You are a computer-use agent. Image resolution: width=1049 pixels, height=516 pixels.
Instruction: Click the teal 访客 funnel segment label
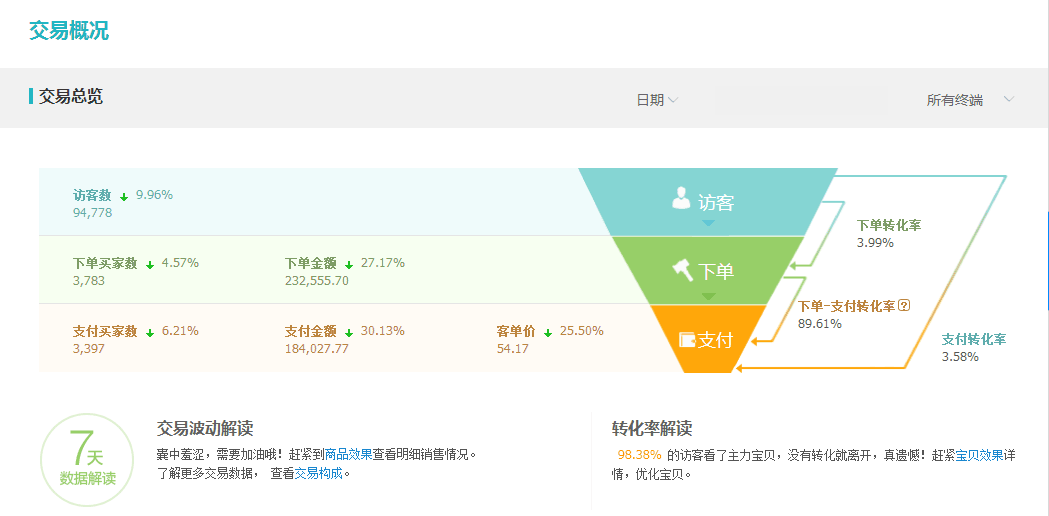717,202
